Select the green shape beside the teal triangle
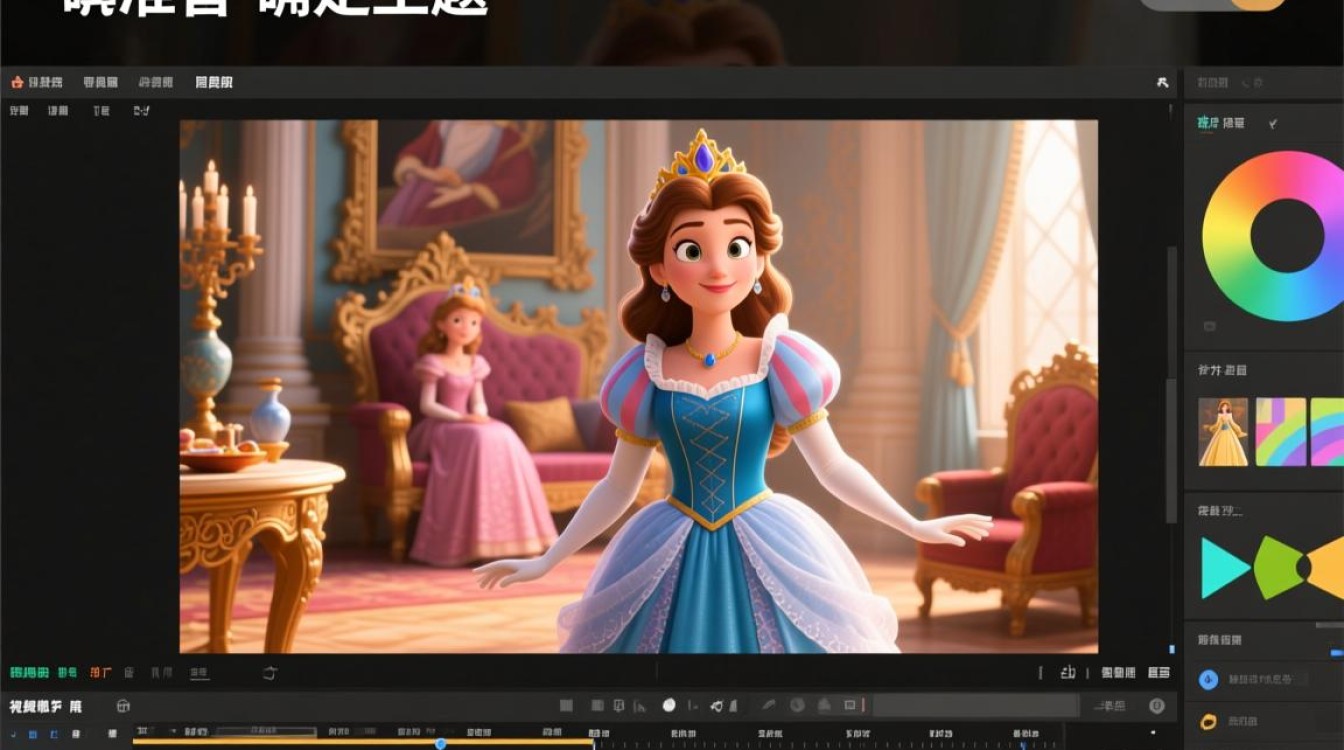The image size is (1344, 750). 1278,568
